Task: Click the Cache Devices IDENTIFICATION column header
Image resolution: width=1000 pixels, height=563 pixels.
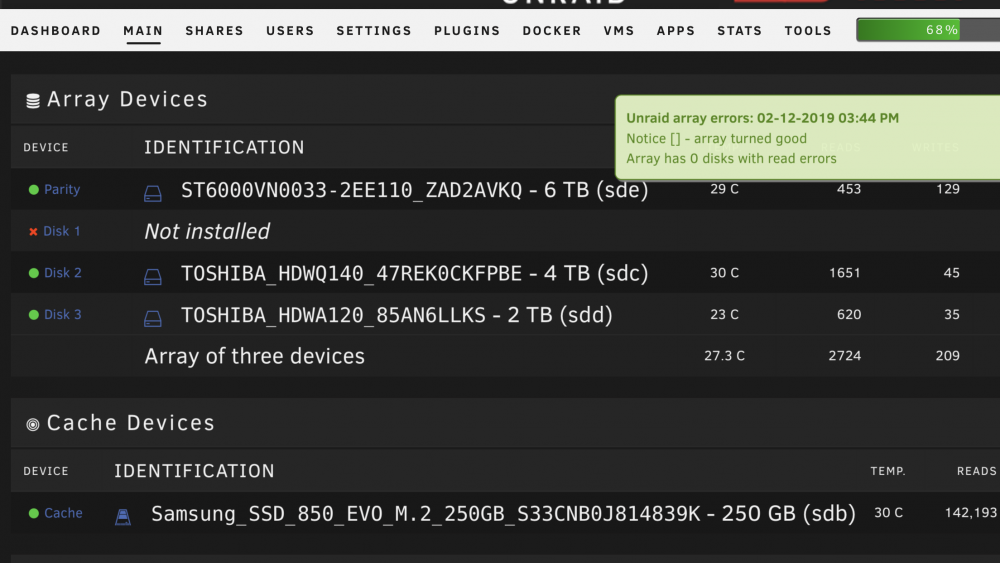Action: (x=194, y=471)
